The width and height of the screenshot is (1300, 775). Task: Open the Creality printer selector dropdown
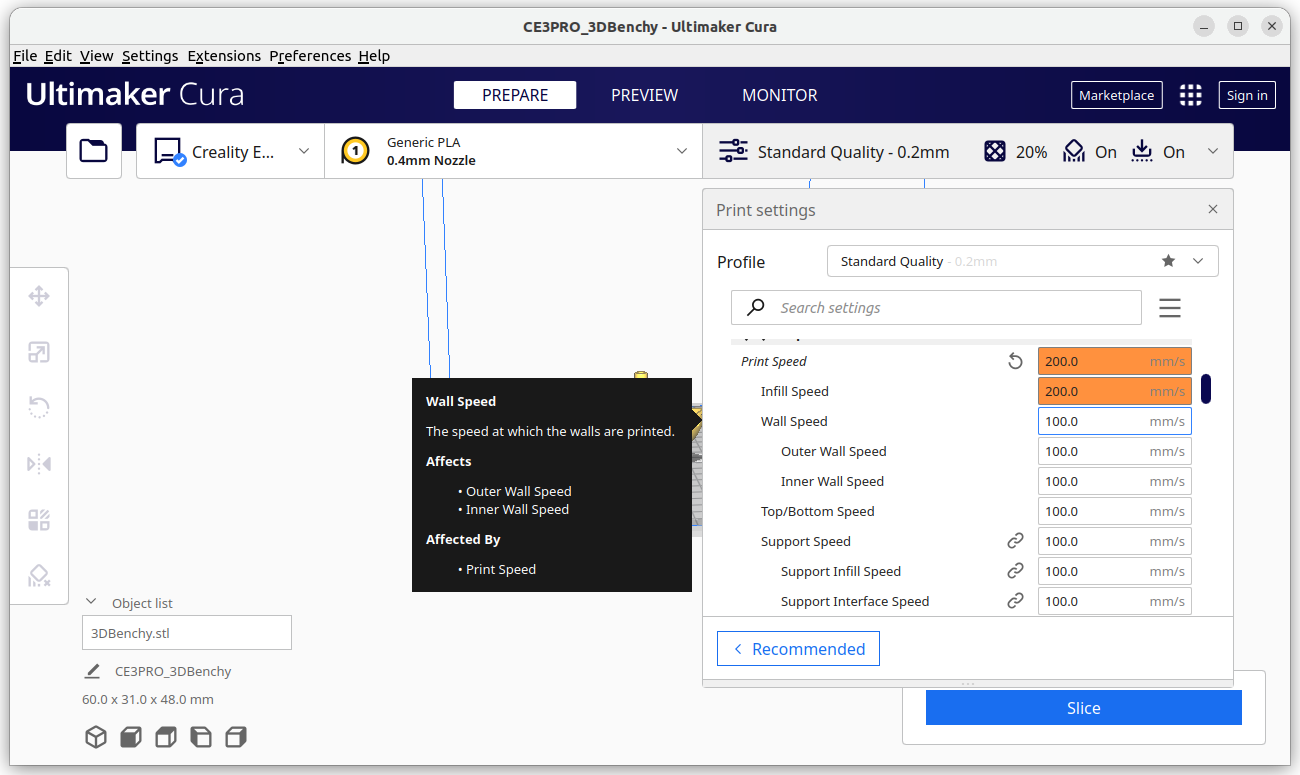pyautogui.click(x=230, y=151)
